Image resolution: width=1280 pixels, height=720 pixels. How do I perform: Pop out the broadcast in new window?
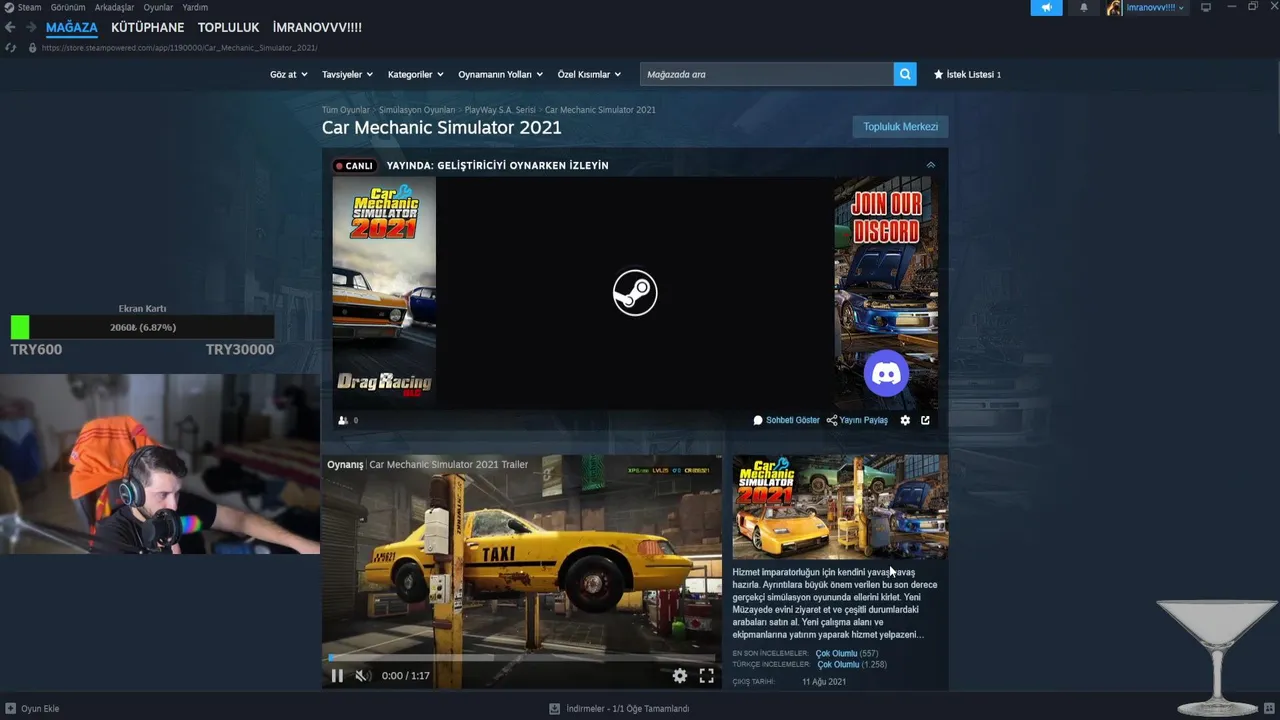click(925, 420)
